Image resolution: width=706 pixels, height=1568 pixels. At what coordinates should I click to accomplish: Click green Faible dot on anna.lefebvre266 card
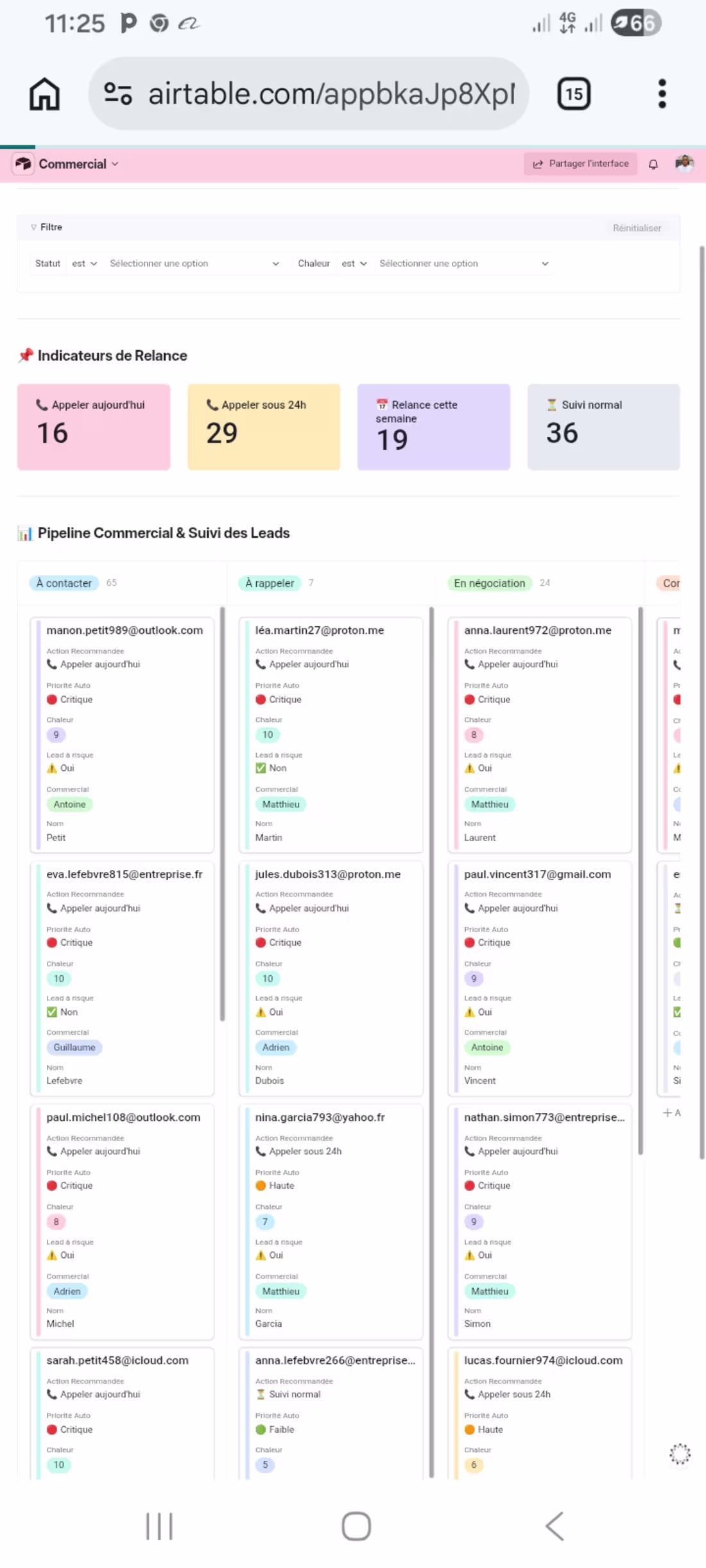point(261,1429)
